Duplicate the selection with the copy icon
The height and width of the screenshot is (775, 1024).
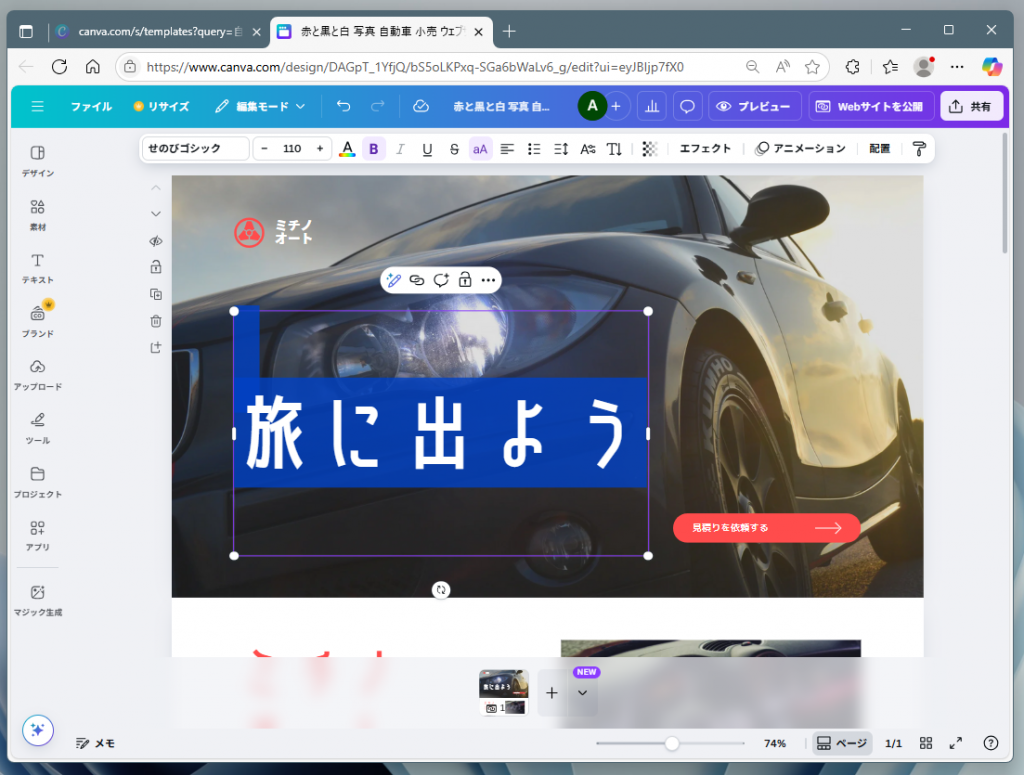[x=156, y=294]
